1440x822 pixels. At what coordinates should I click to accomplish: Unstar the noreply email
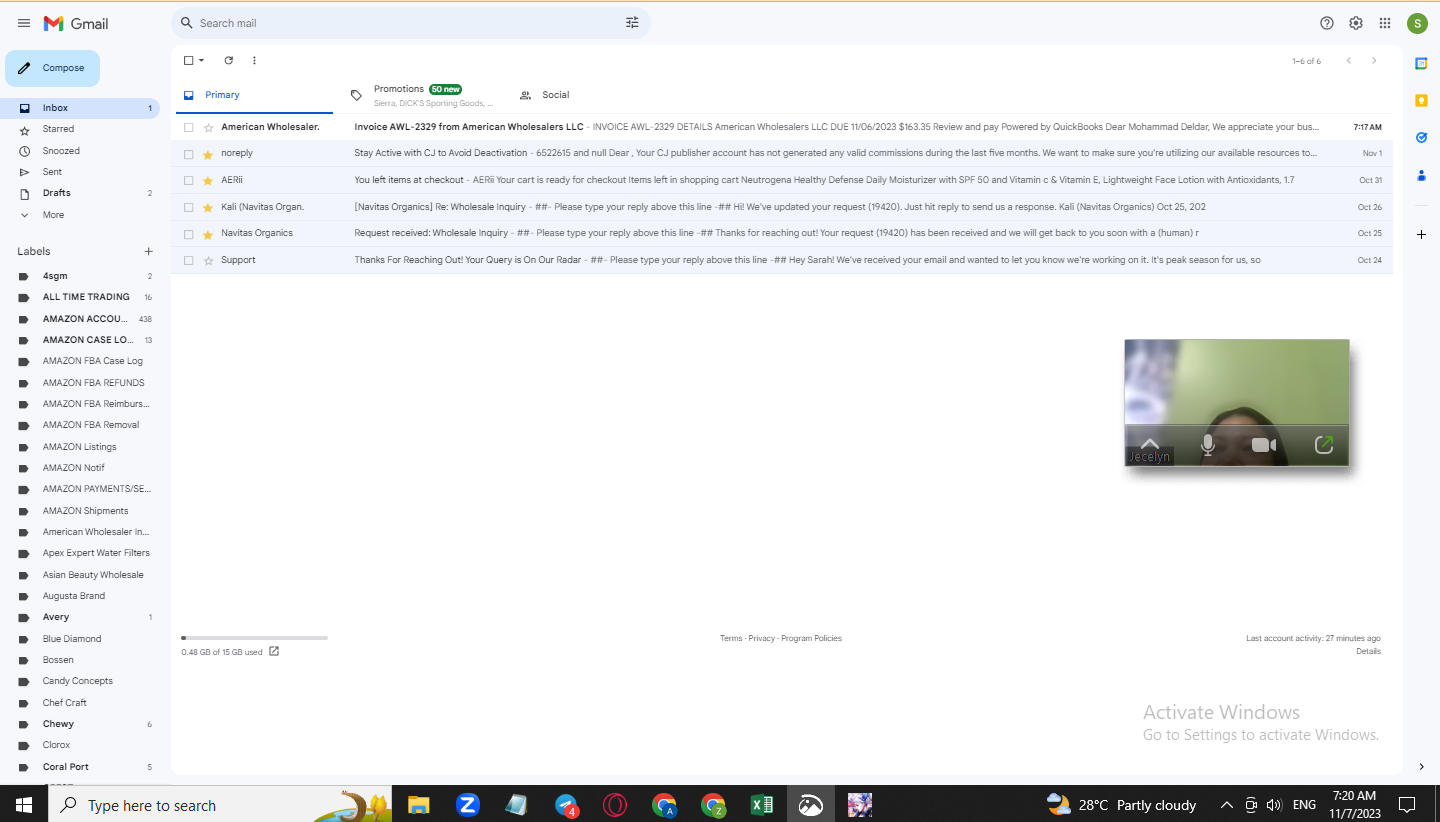point(208,154)
